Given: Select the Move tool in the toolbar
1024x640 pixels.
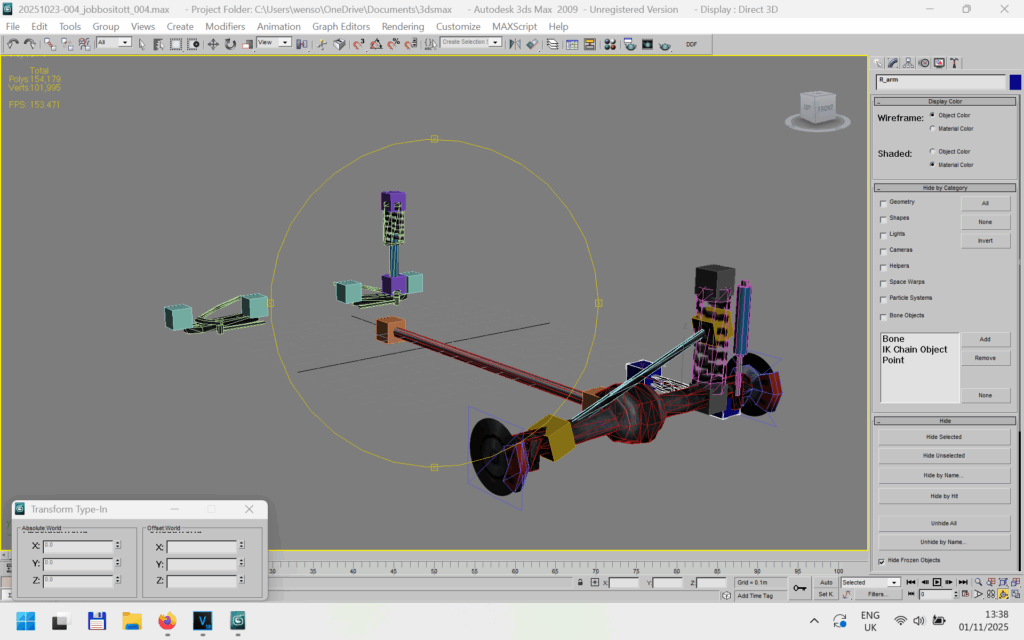Looking at the screenshot, I should pos(213,44).
